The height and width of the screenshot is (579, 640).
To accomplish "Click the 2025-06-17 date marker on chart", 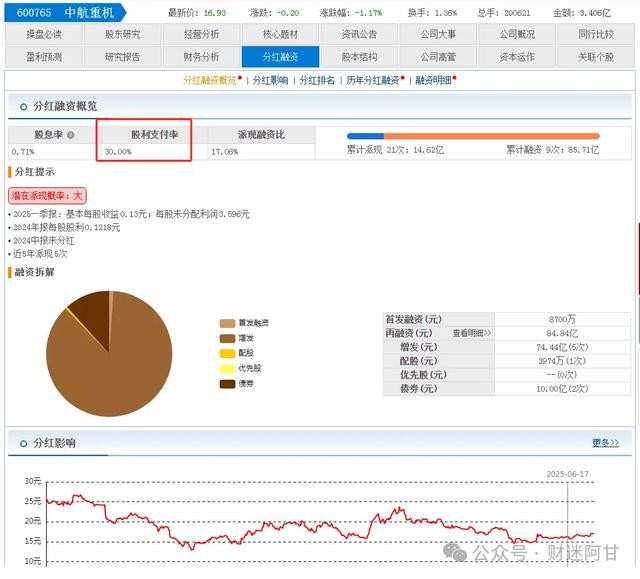I will click(567, 474).
